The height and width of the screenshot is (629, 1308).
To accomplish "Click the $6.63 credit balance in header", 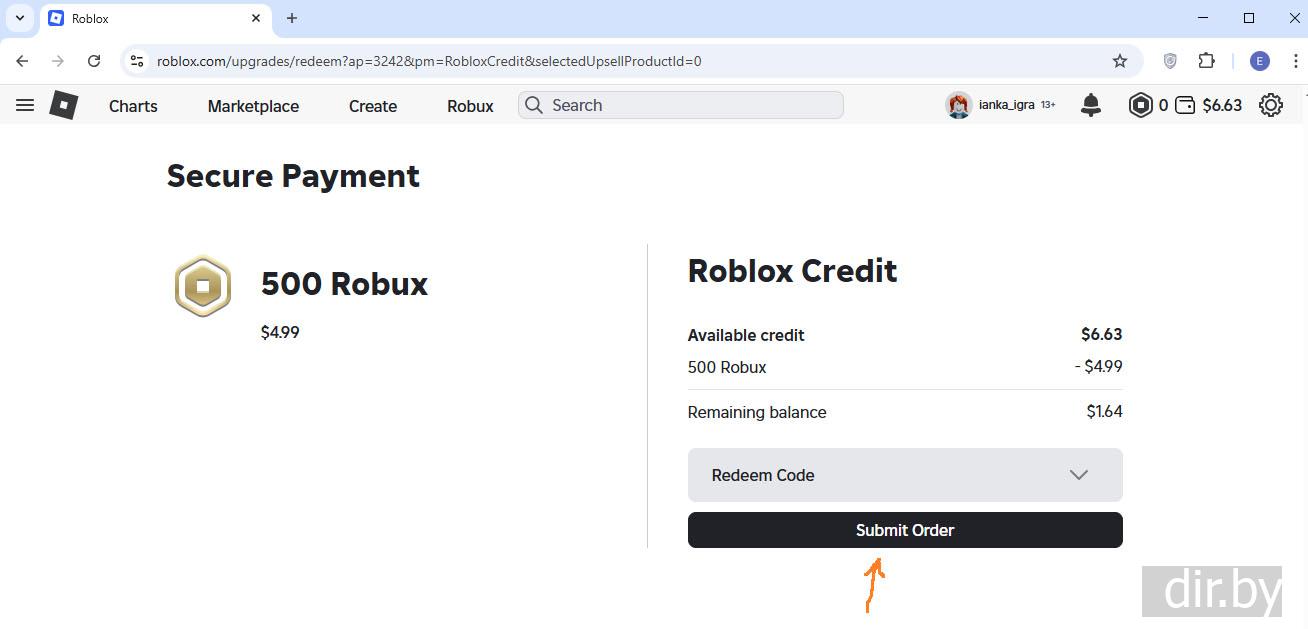I will coord(1222,105).
